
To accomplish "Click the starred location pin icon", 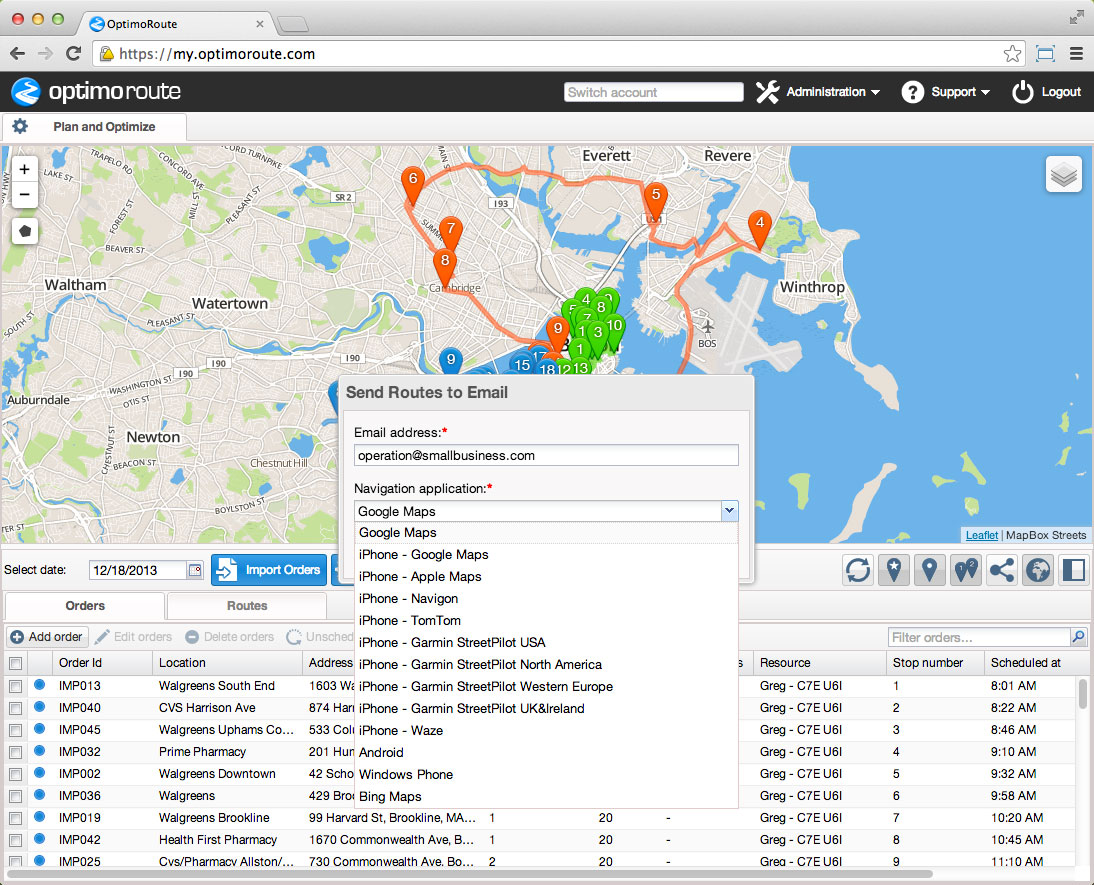I will click(x=894, y=570).
